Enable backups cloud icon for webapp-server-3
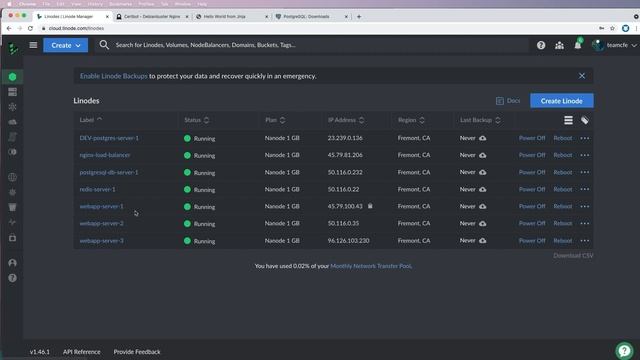 (482, 241)
